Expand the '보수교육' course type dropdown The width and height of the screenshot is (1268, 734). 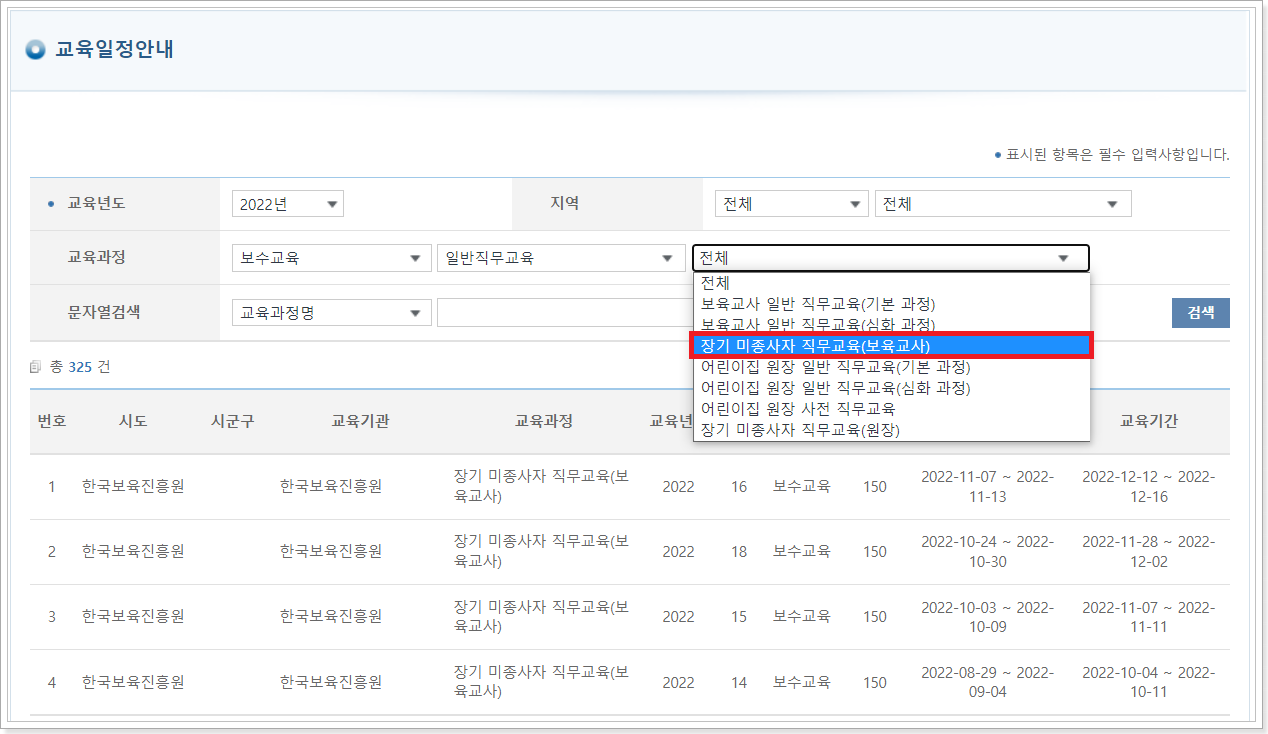point(331,257)
